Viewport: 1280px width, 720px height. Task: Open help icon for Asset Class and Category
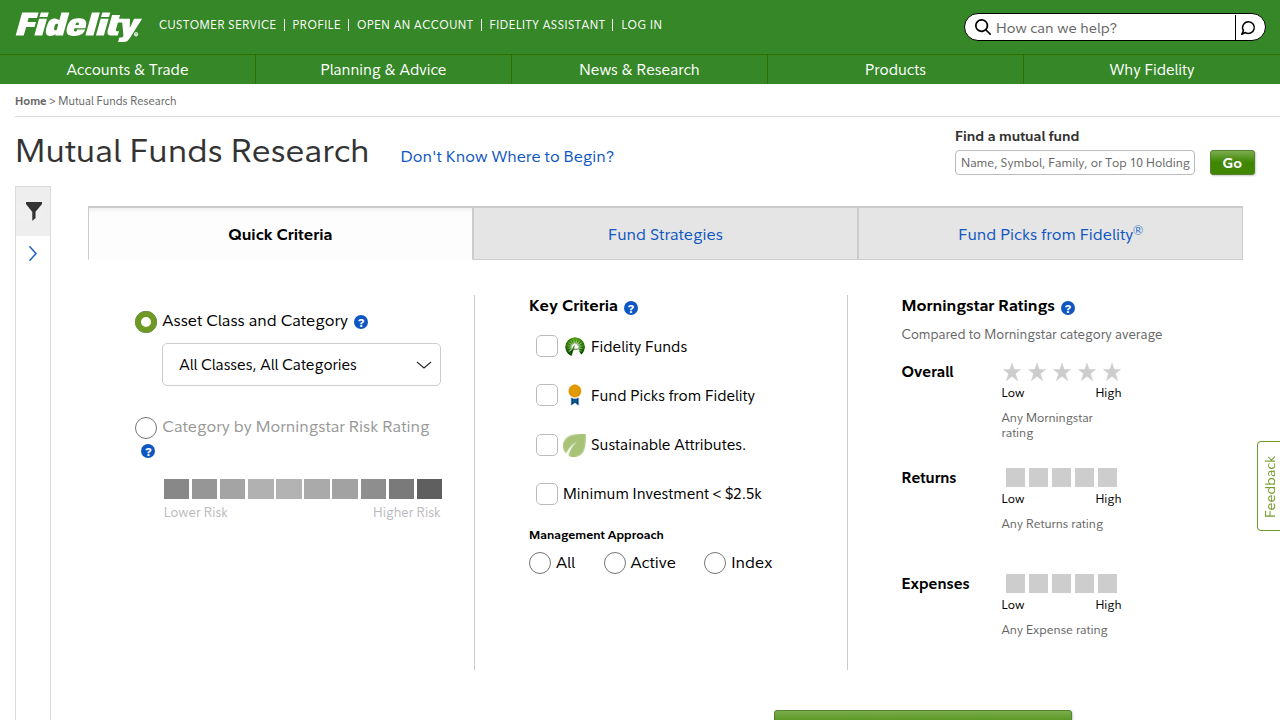tap(361, 322)
